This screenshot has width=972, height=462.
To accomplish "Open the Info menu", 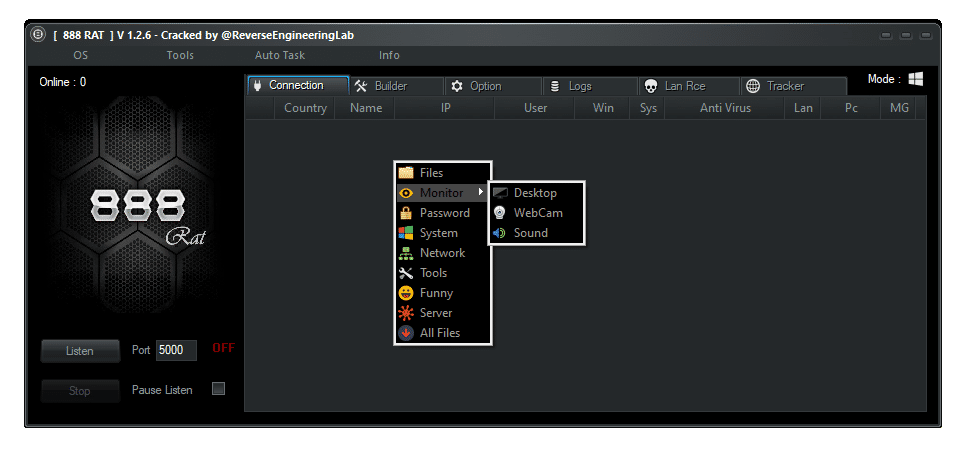I will pyautogui.click(x=389, y=55).
